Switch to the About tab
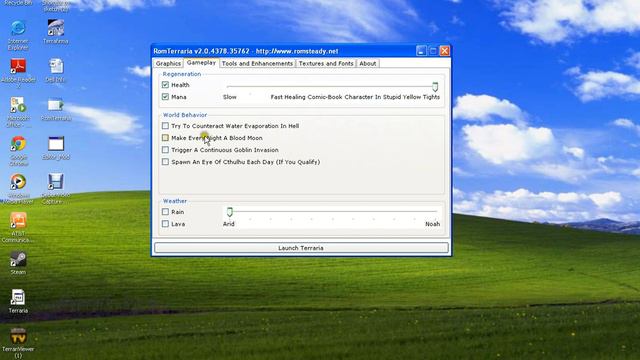Screen dimensions: 640x360 tap(368, 64)
